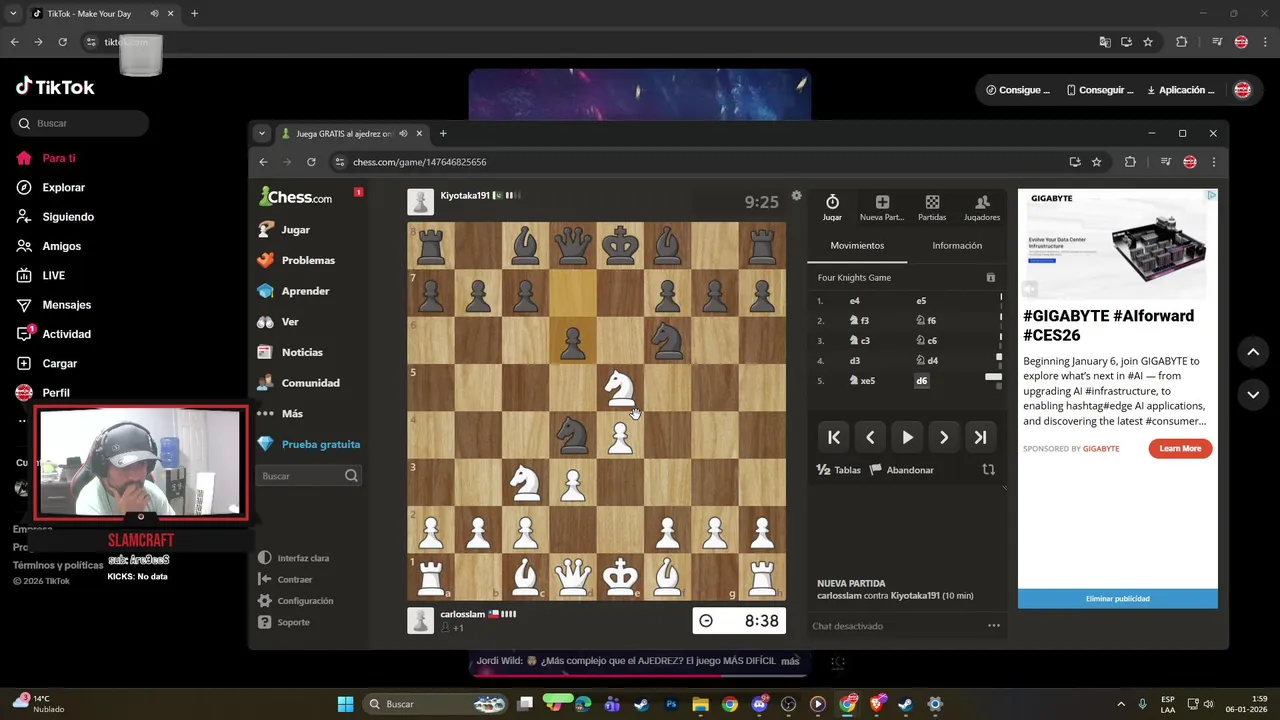
Task: Open TikTok Actividad in sidebar
Action: point(54,334)
